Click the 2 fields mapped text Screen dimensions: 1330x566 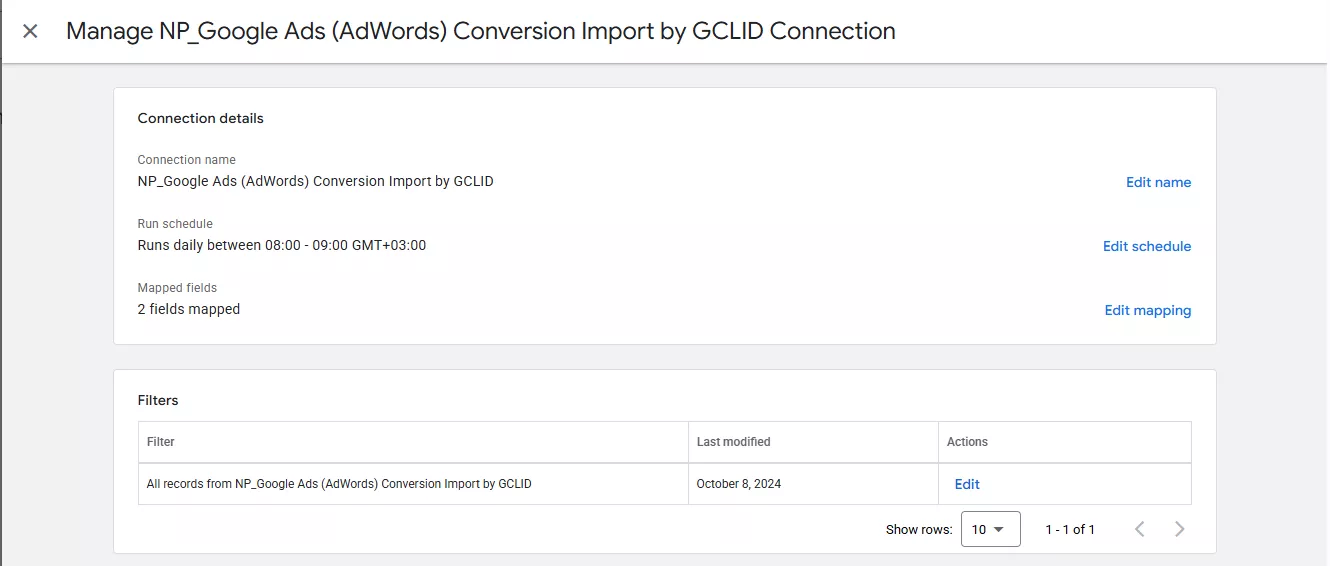pyautogui.click(x=188, y=309)
